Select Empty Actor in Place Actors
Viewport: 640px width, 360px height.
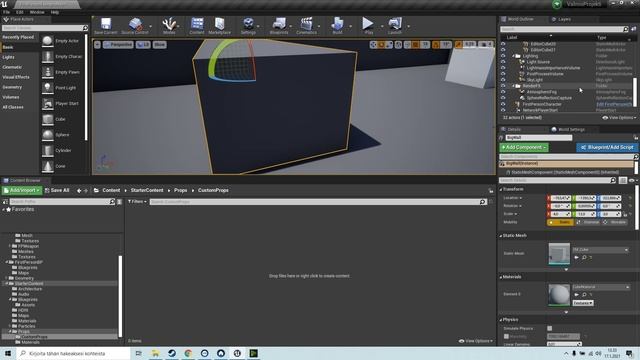click(x=63, y=41)
